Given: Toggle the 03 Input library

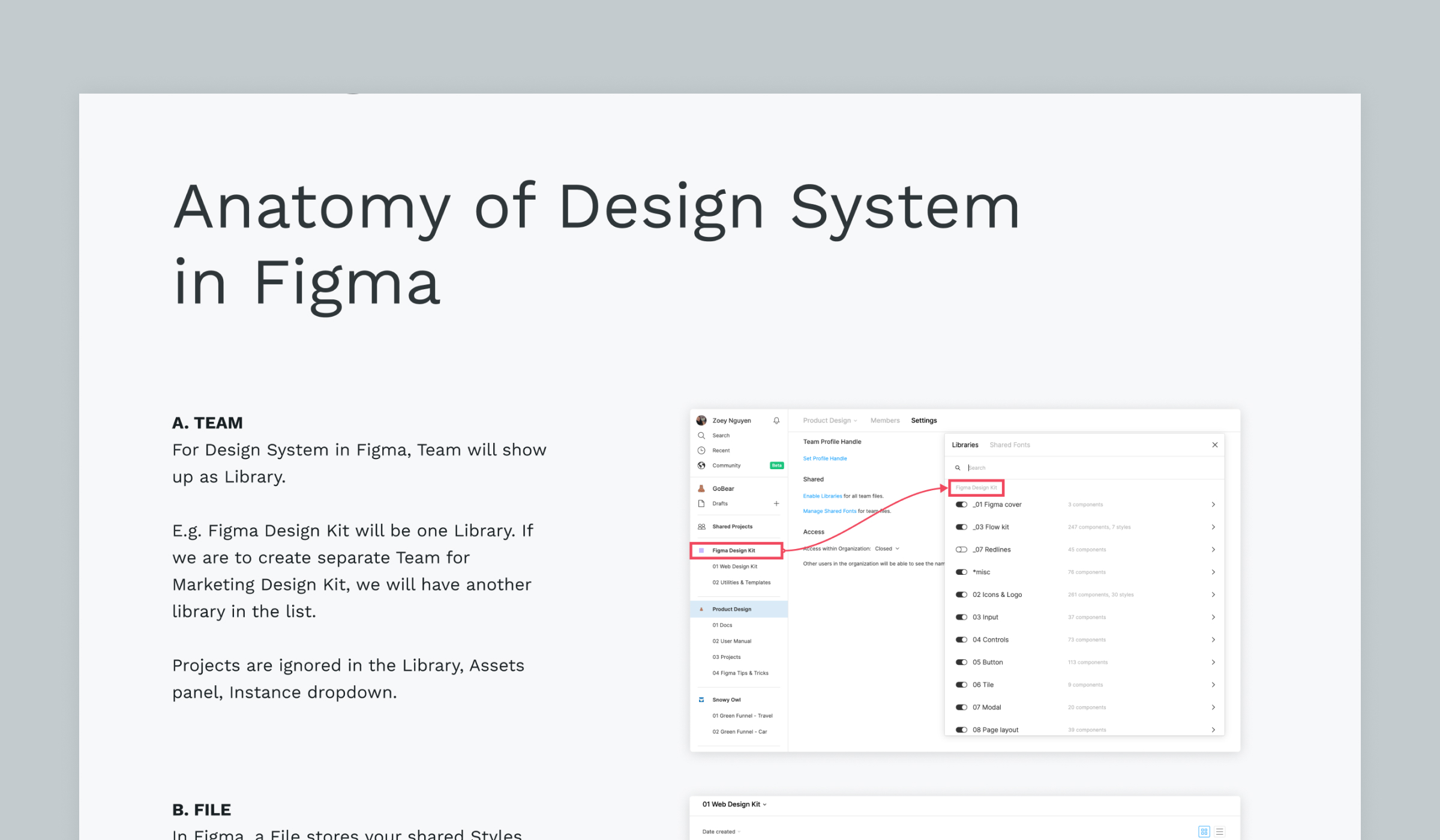Looking at the screenshot, I should point(961,617).
